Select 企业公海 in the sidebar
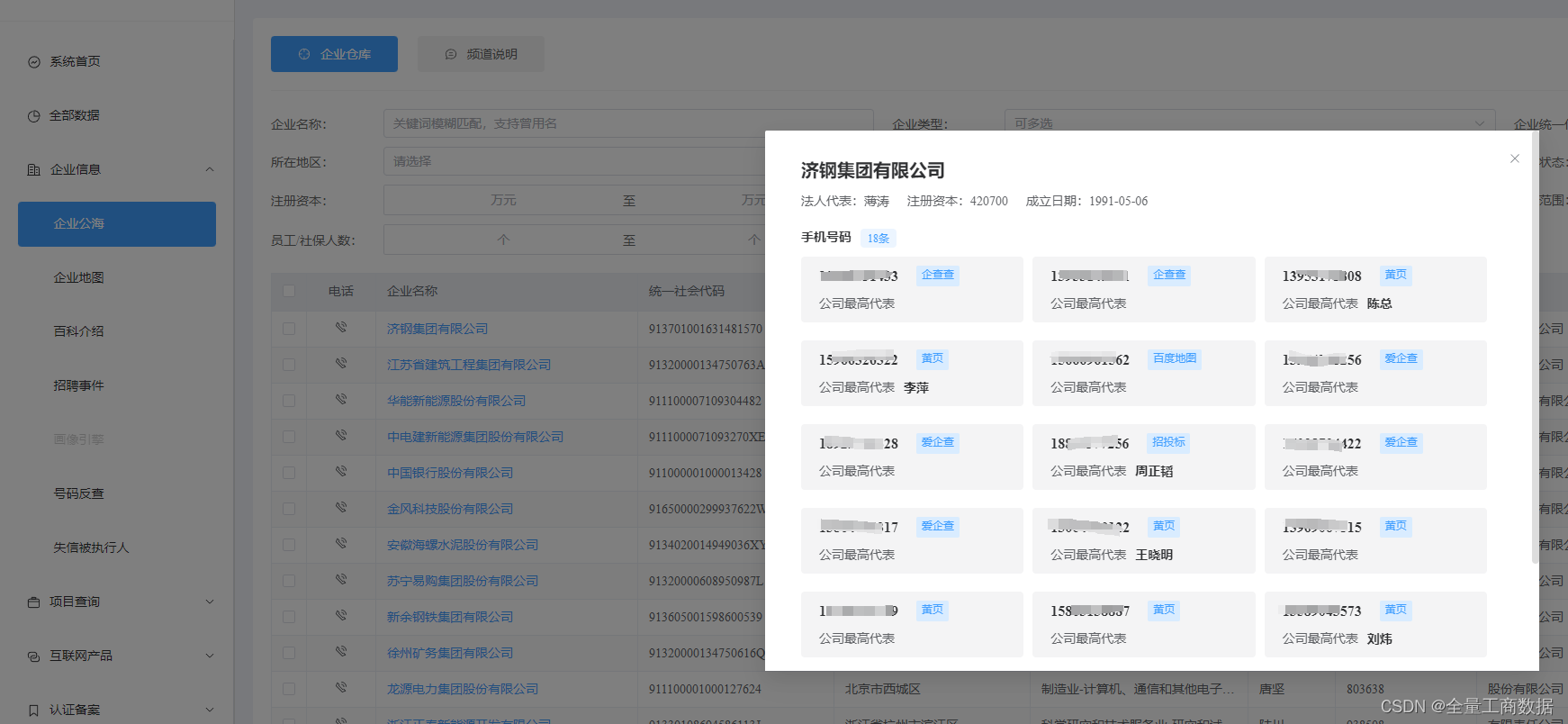This screenshot has width=1568, height=724. coord(117,223)
